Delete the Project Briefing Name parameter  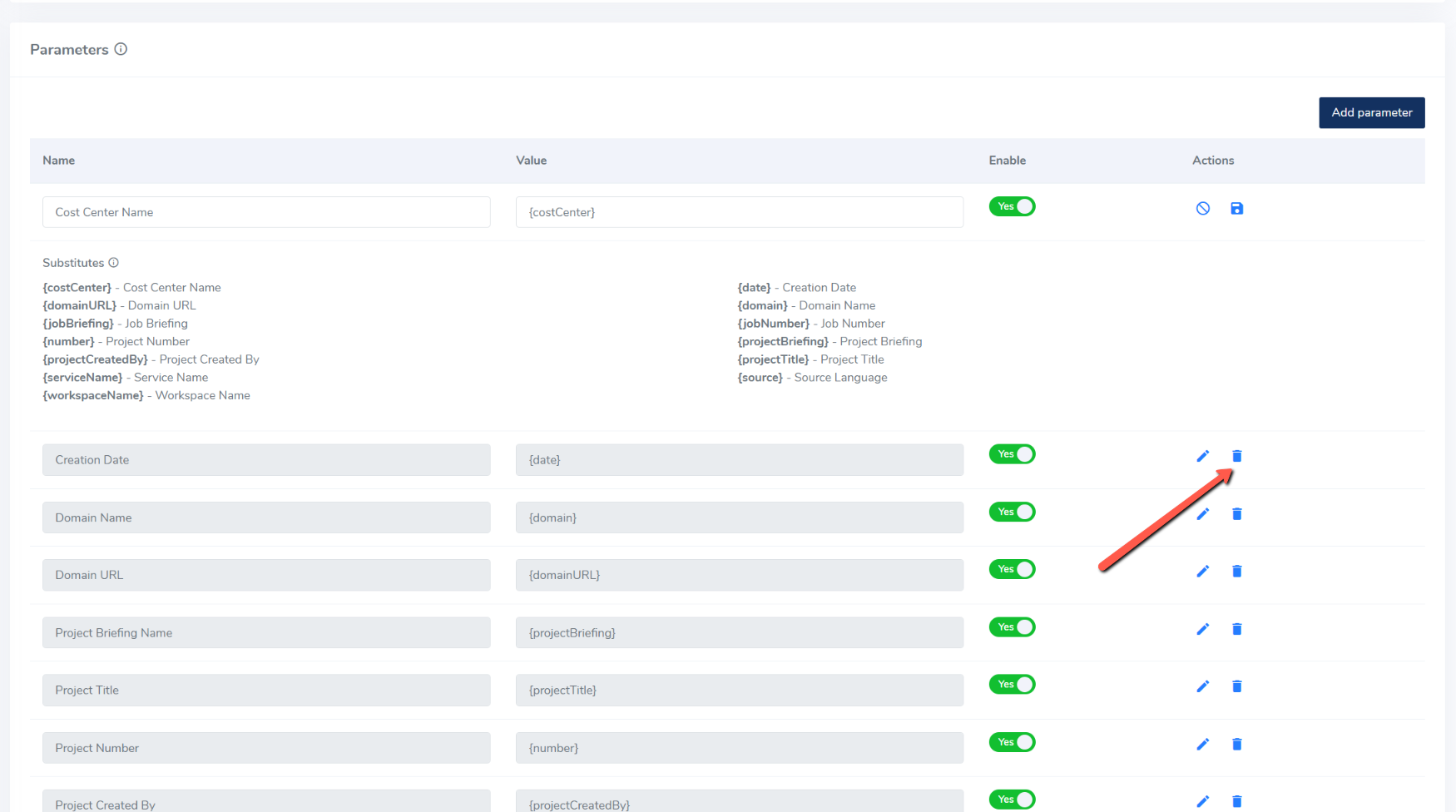pos(1236,629)
